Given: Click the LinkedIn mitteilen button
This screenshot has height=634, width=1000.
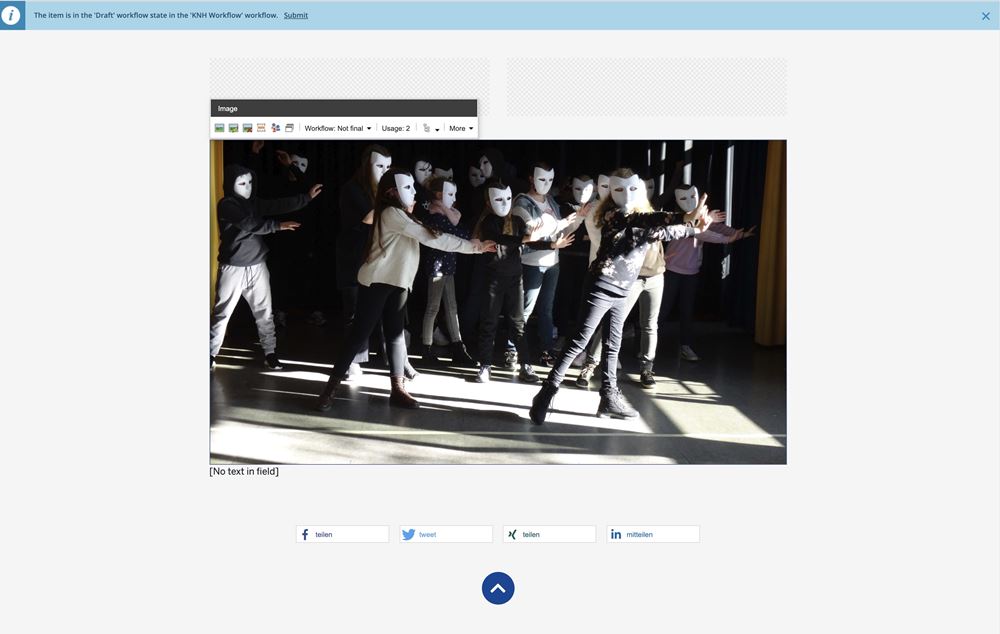Looking at the screenshot, I should point(653,534).
